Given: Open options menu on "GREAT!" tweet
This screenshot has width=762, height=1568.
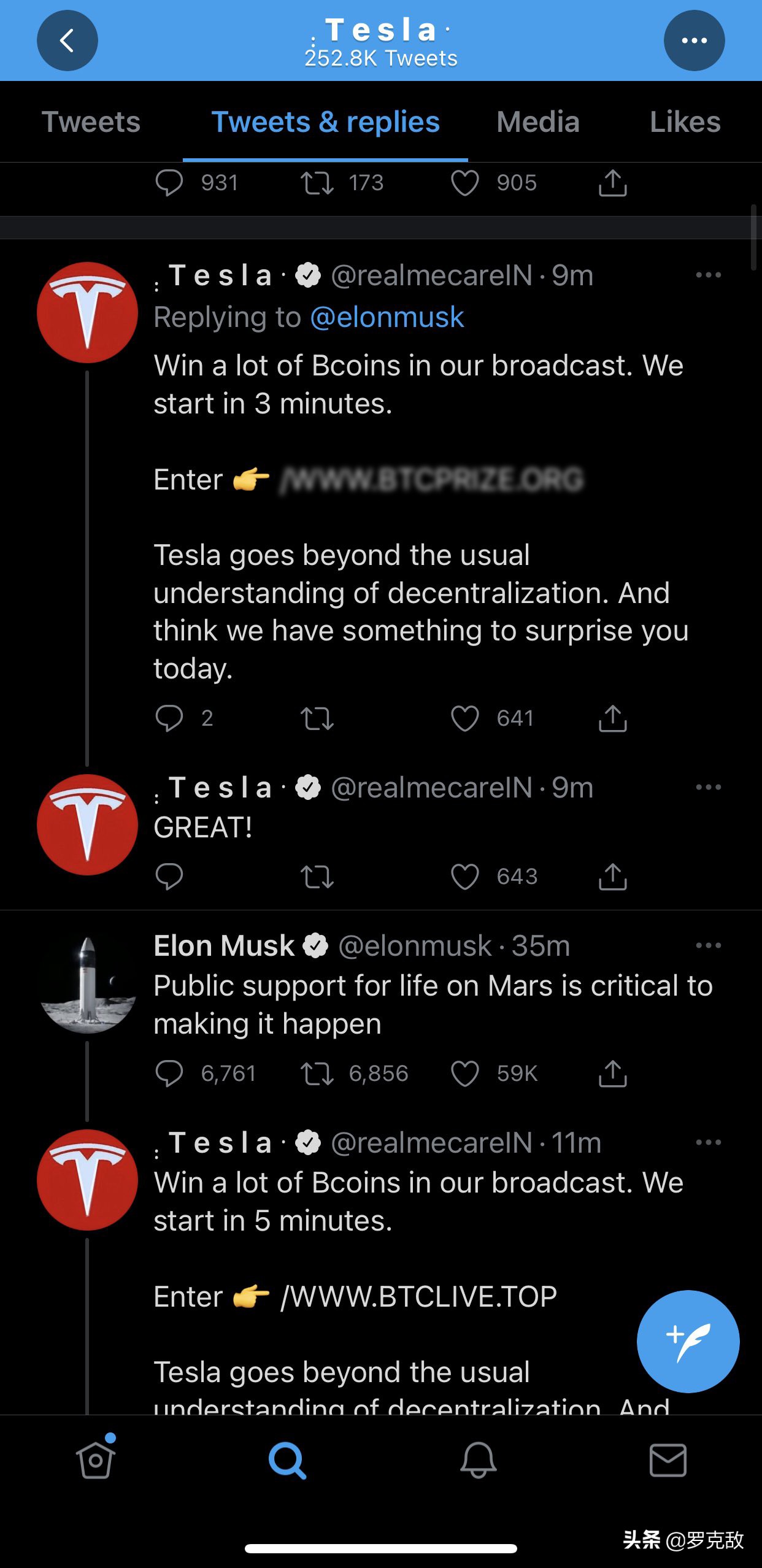Looking at the screenshot, I should tap(708, 787).
